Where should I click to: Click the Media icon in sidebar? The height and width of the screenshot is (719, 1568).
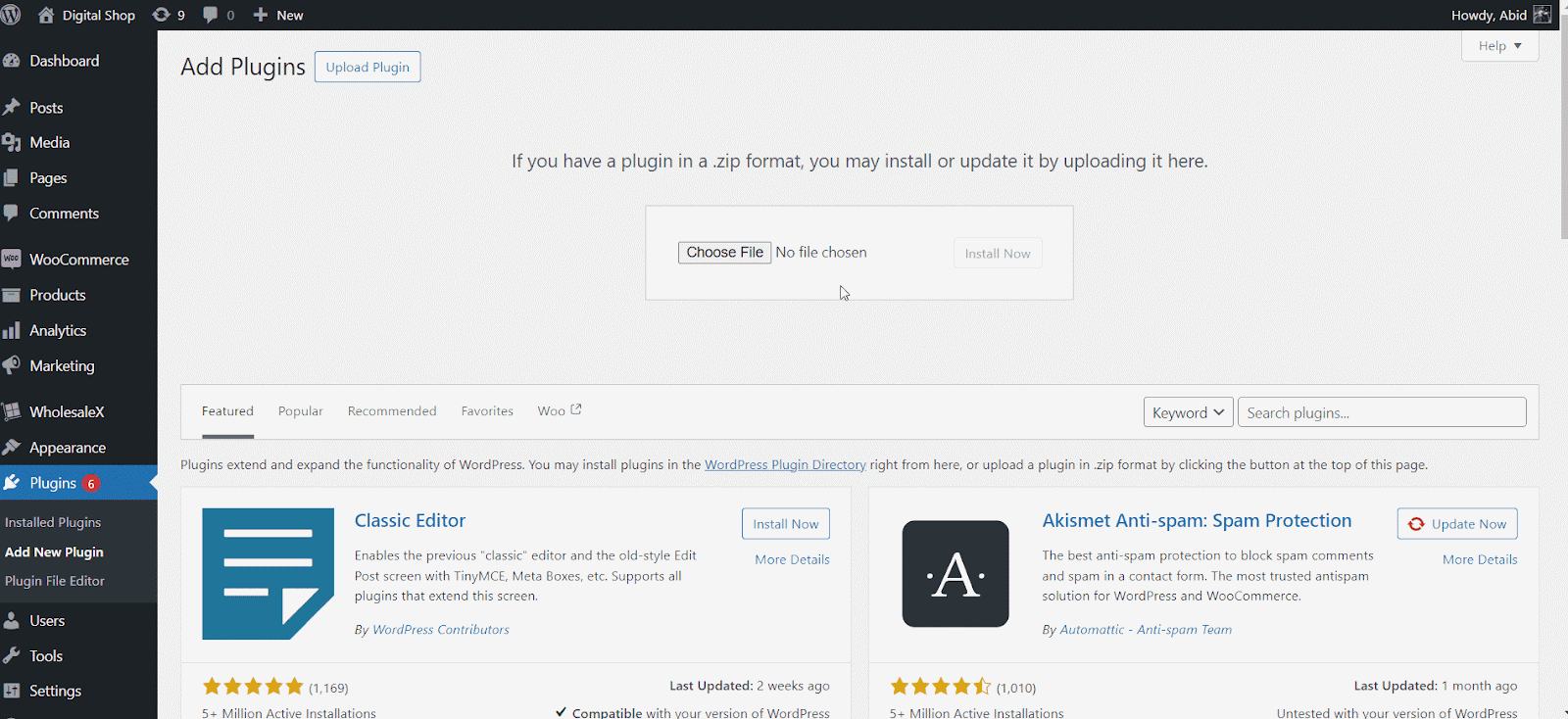click(12, 143)
